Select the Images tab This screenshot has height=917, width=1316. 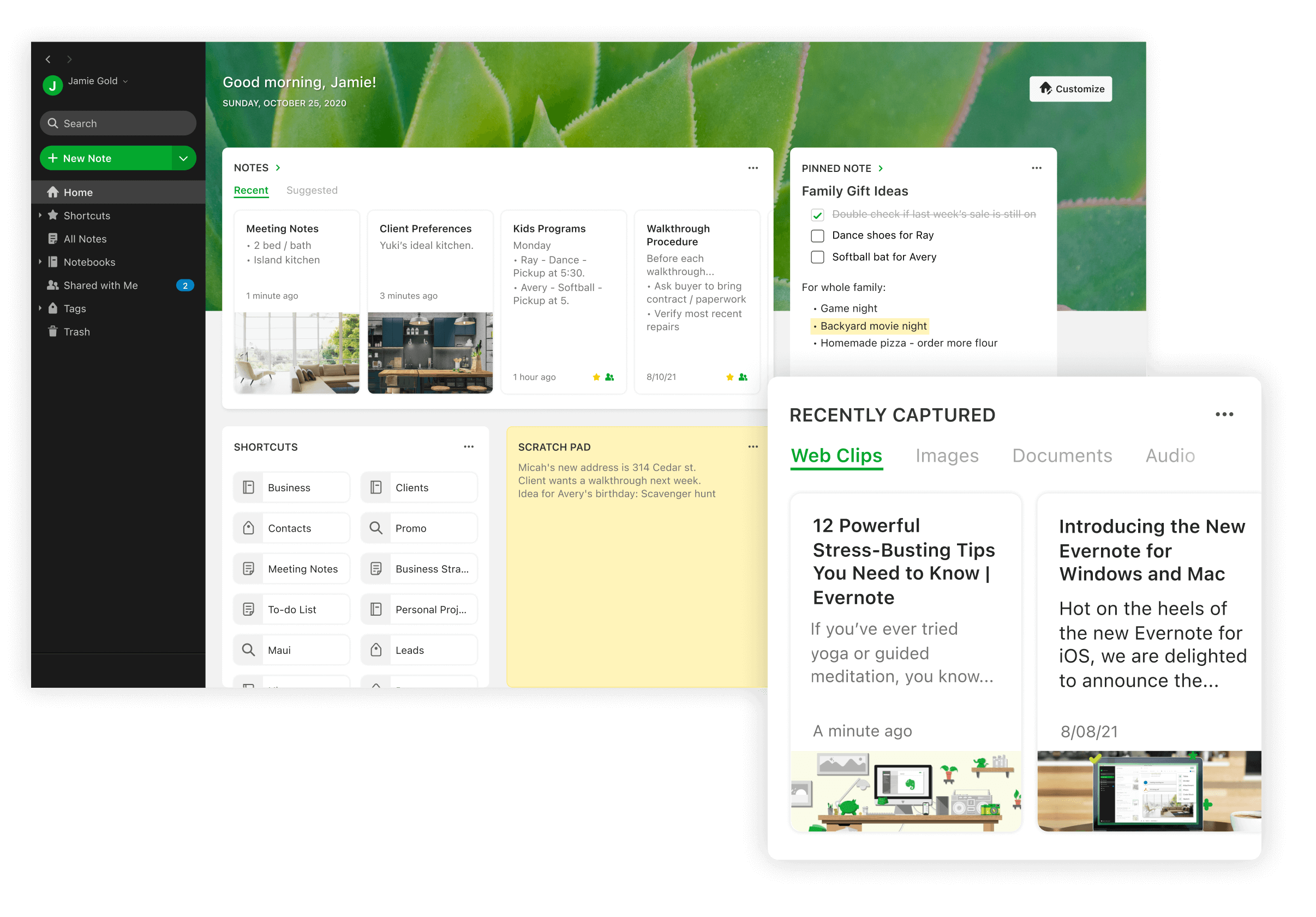click(x=947, y=456)
